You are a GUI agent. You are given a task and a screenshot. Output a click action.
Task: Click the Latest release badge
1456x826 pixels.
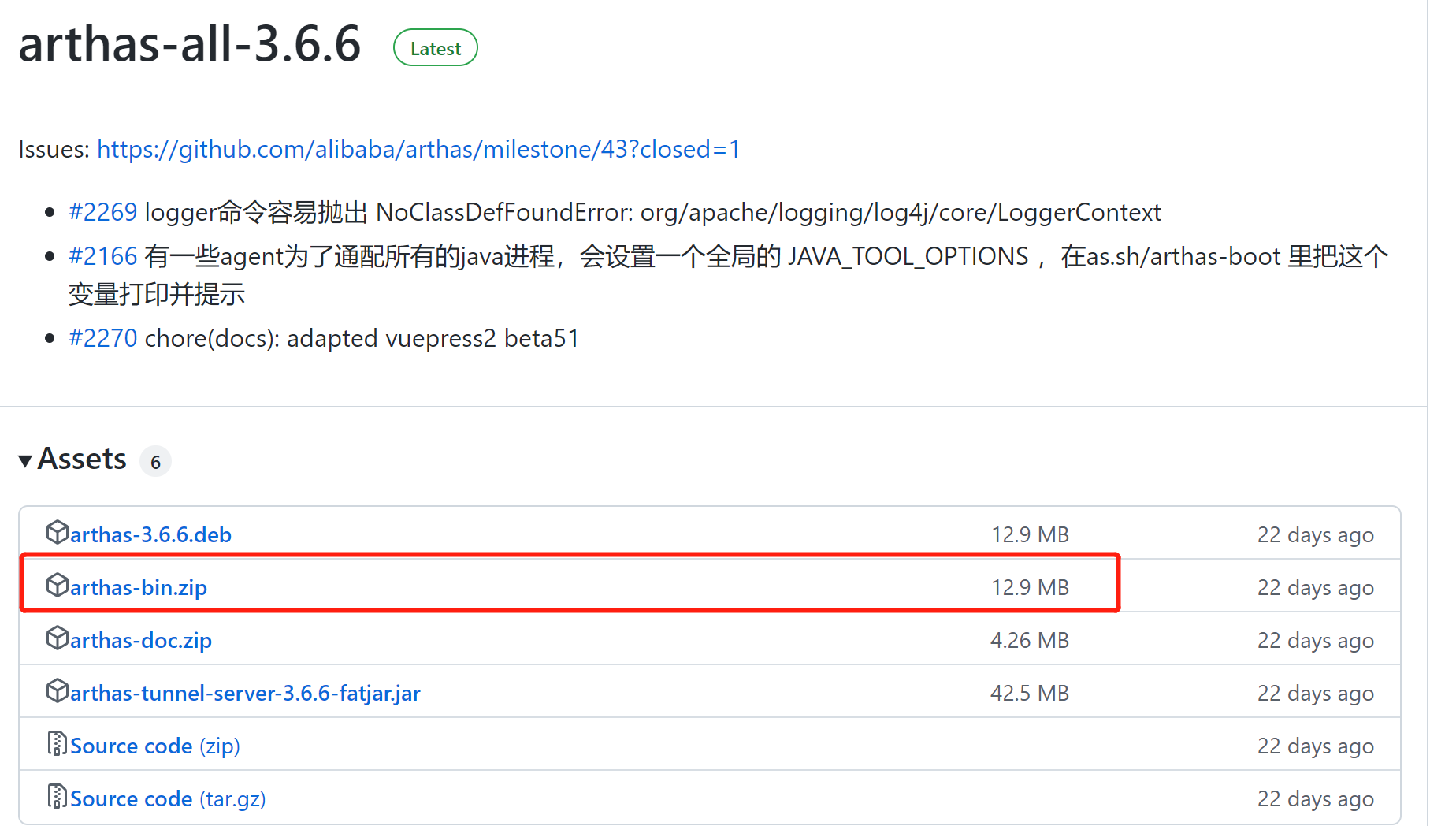435,47
